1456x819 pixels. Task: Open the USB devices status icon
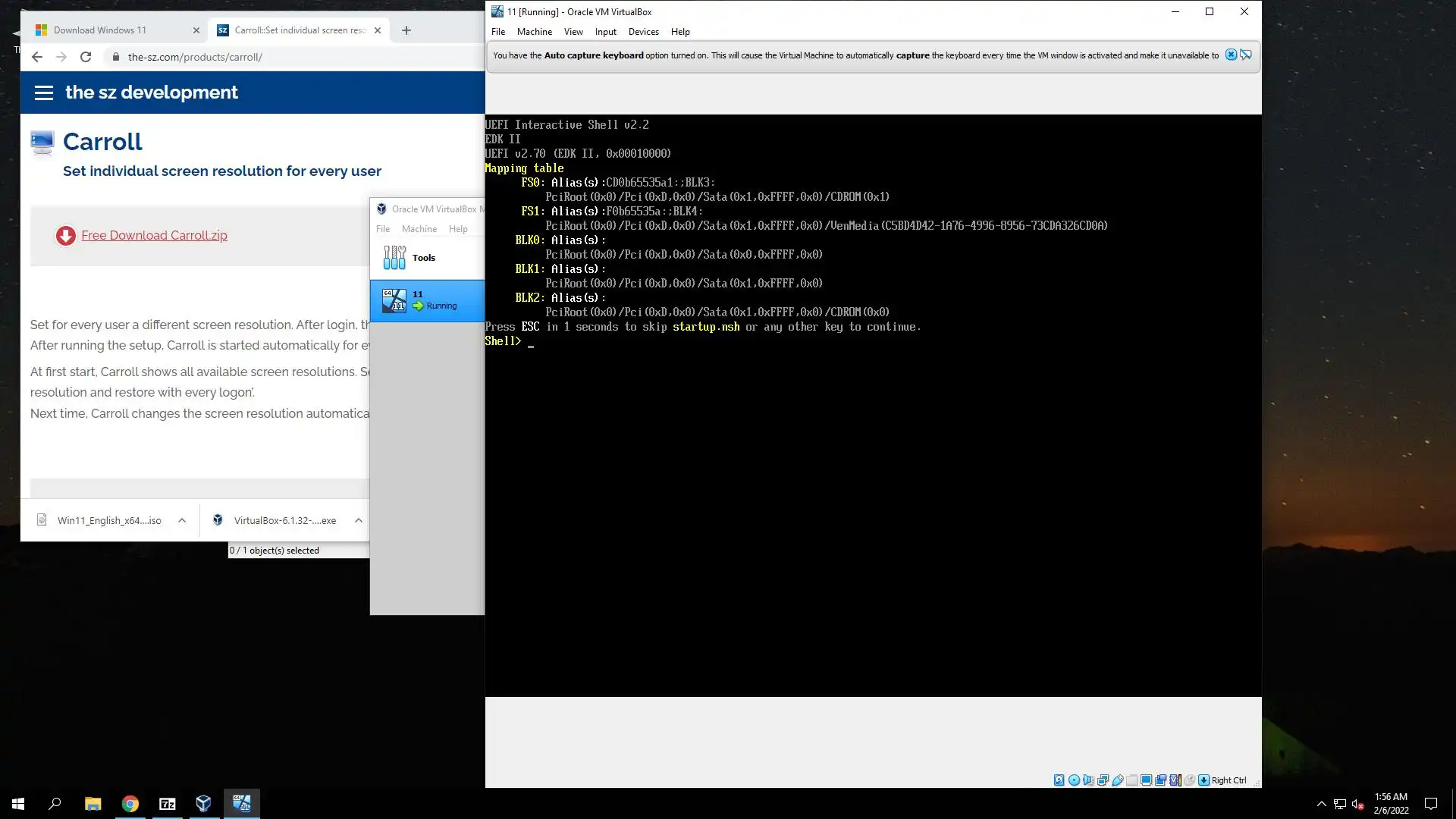1117,780
